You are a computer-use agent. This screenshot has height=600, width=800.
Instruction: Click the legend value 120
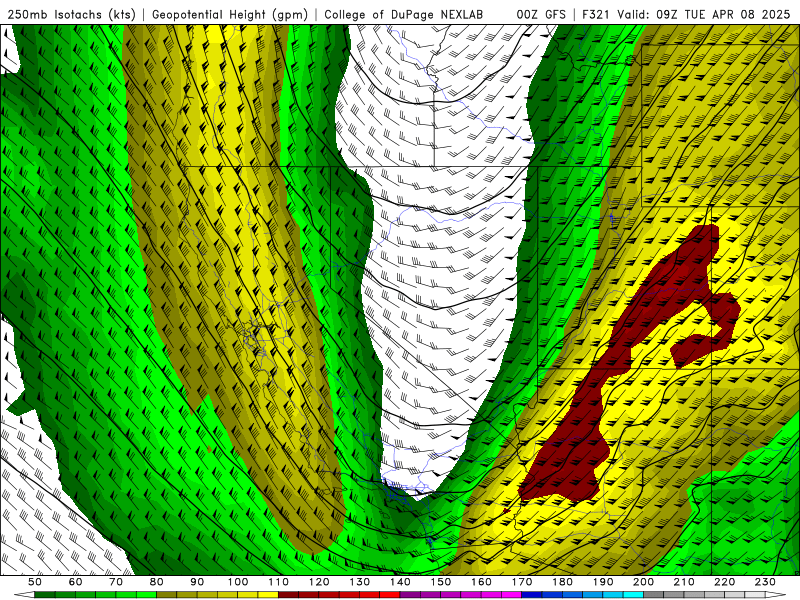(318, 582)
